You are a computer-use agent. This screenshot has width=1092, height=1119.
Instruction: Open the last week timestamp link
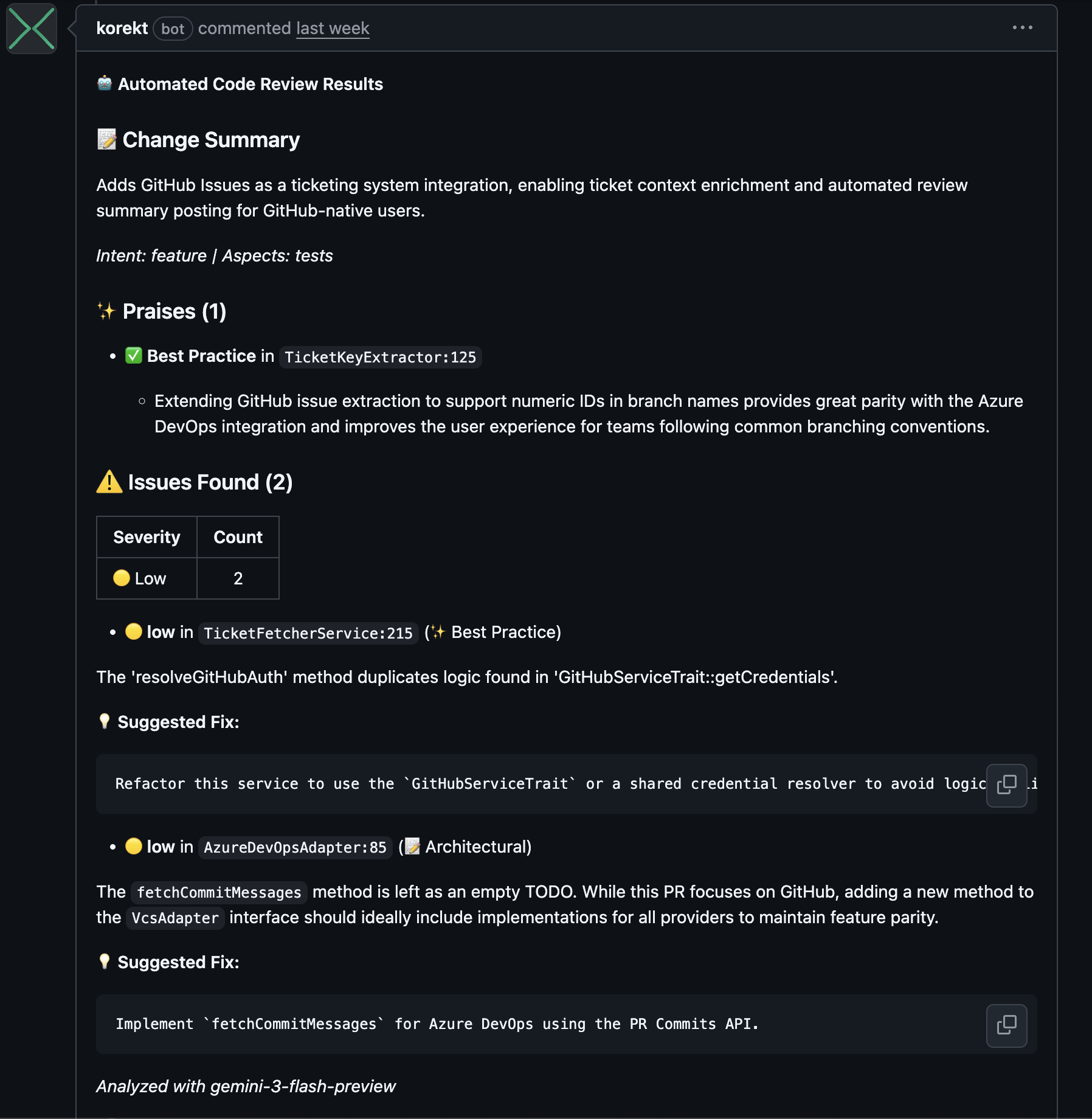click(332, 28)
